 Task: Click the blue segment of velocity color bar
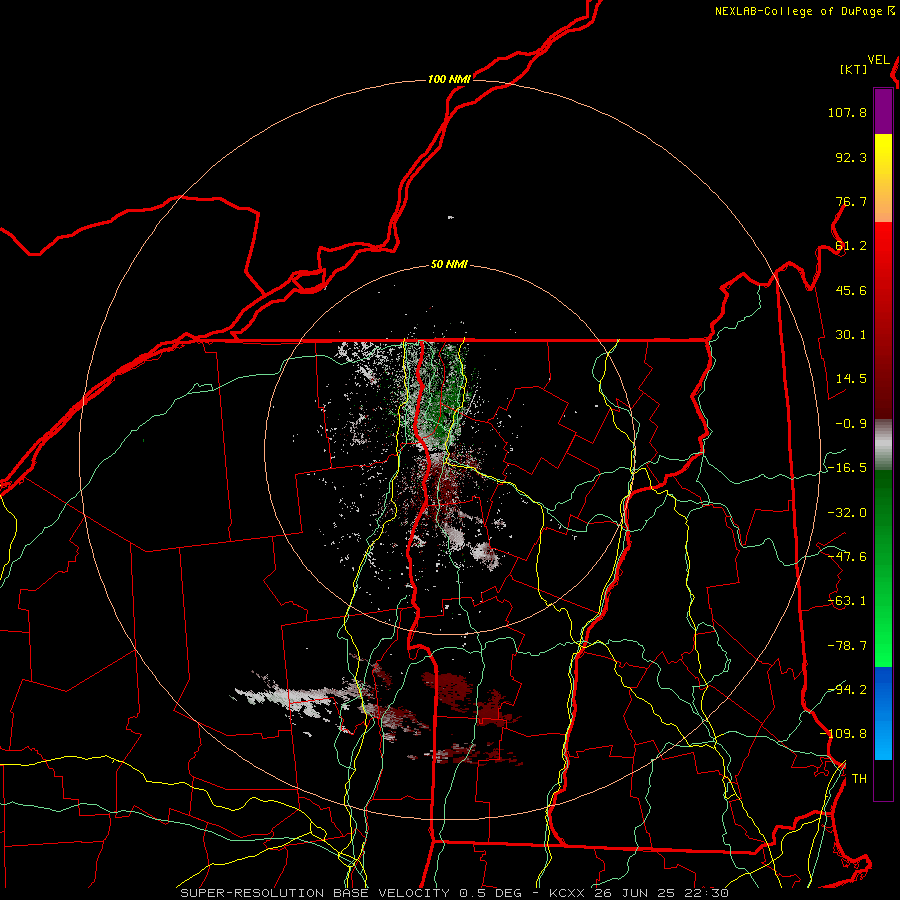pyautogui.click(x=883, y=713)
